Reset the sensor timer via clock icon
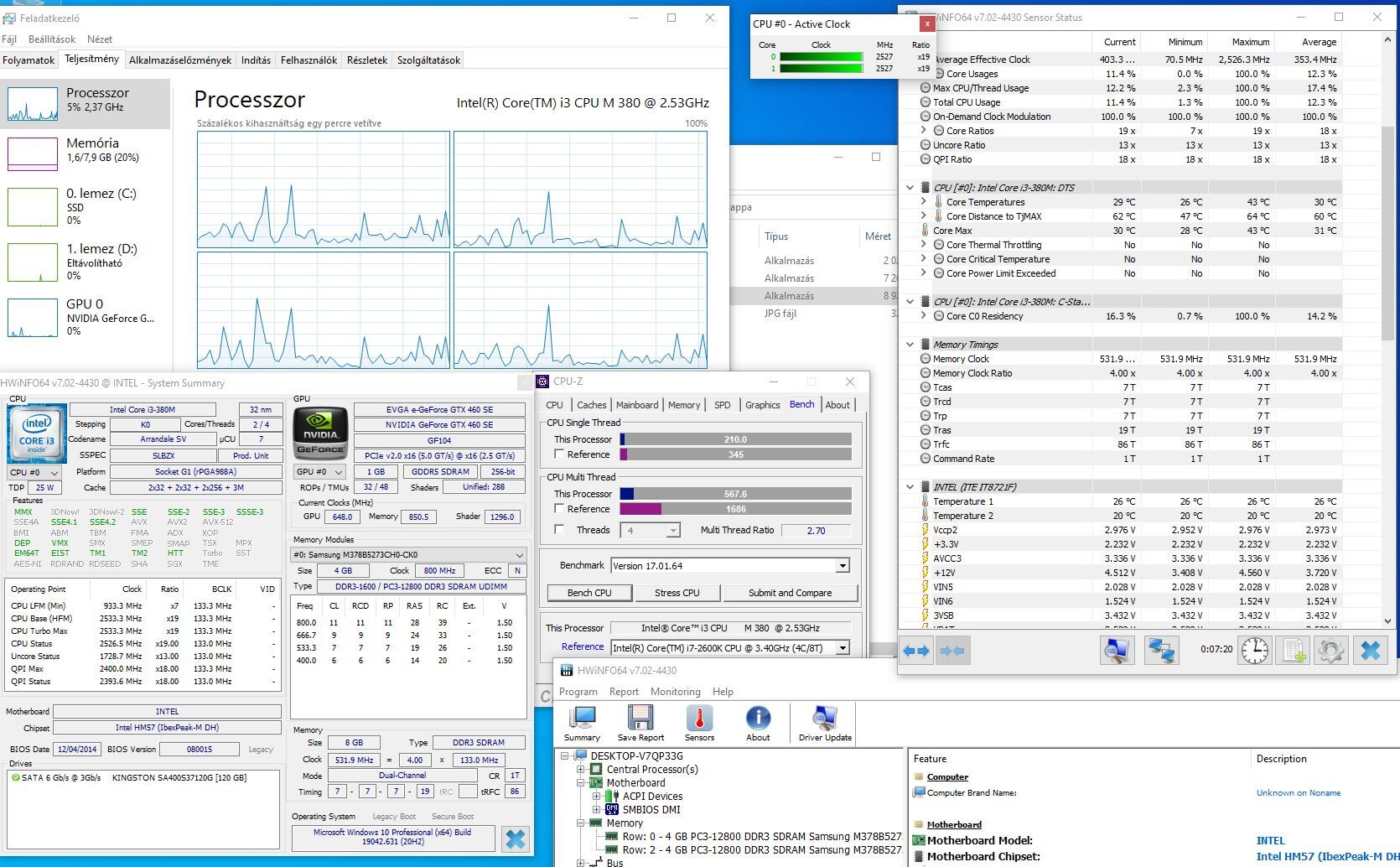Viewport: 1400px width, 867px height. [1255, 651]
